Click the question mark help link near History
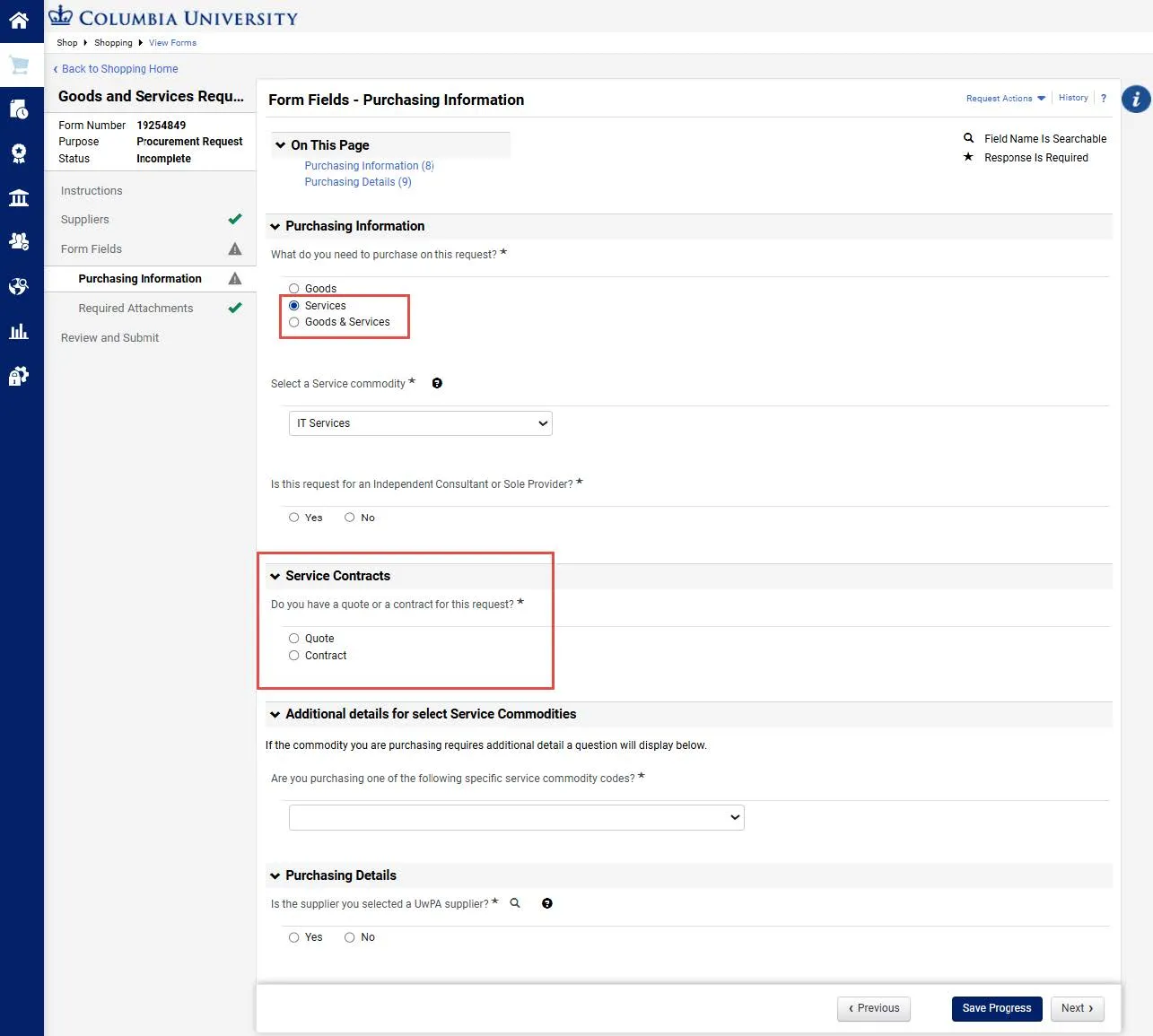 1104,99
